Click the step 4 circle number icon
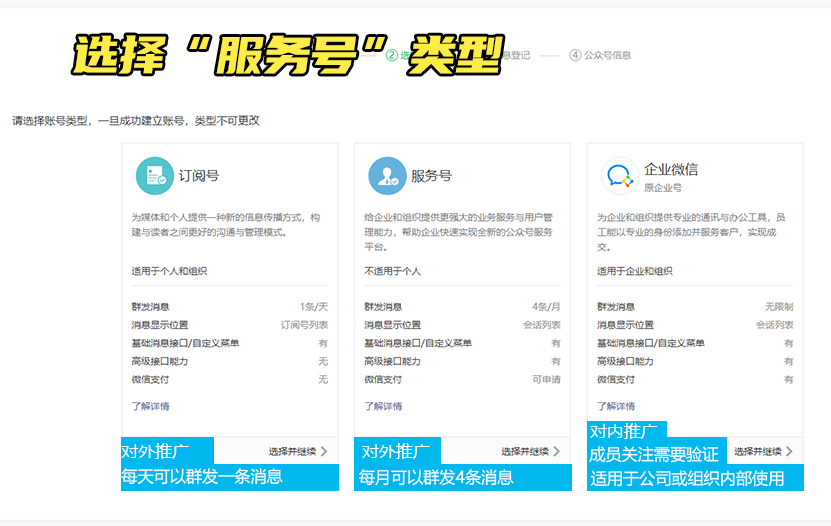Image resolution: width=831 pixels, height=526 pixels. [575, 55]
